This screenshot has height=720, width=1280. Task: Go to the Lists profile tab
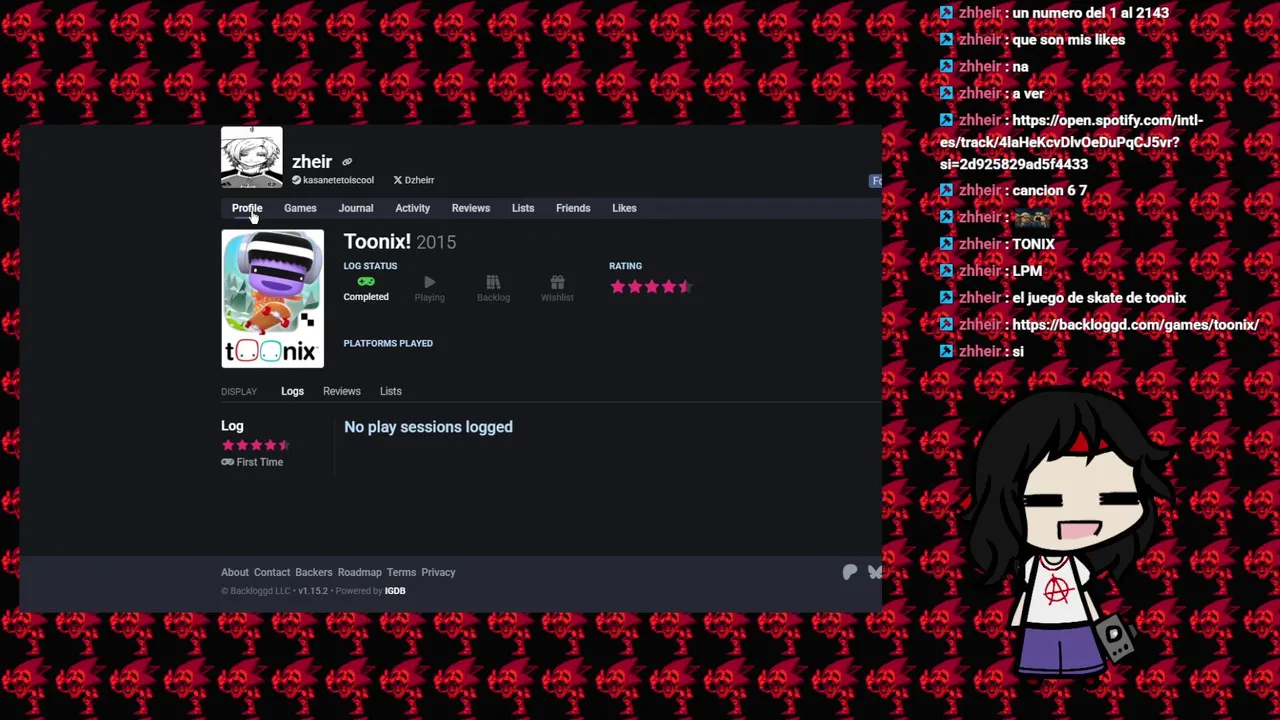523,208
